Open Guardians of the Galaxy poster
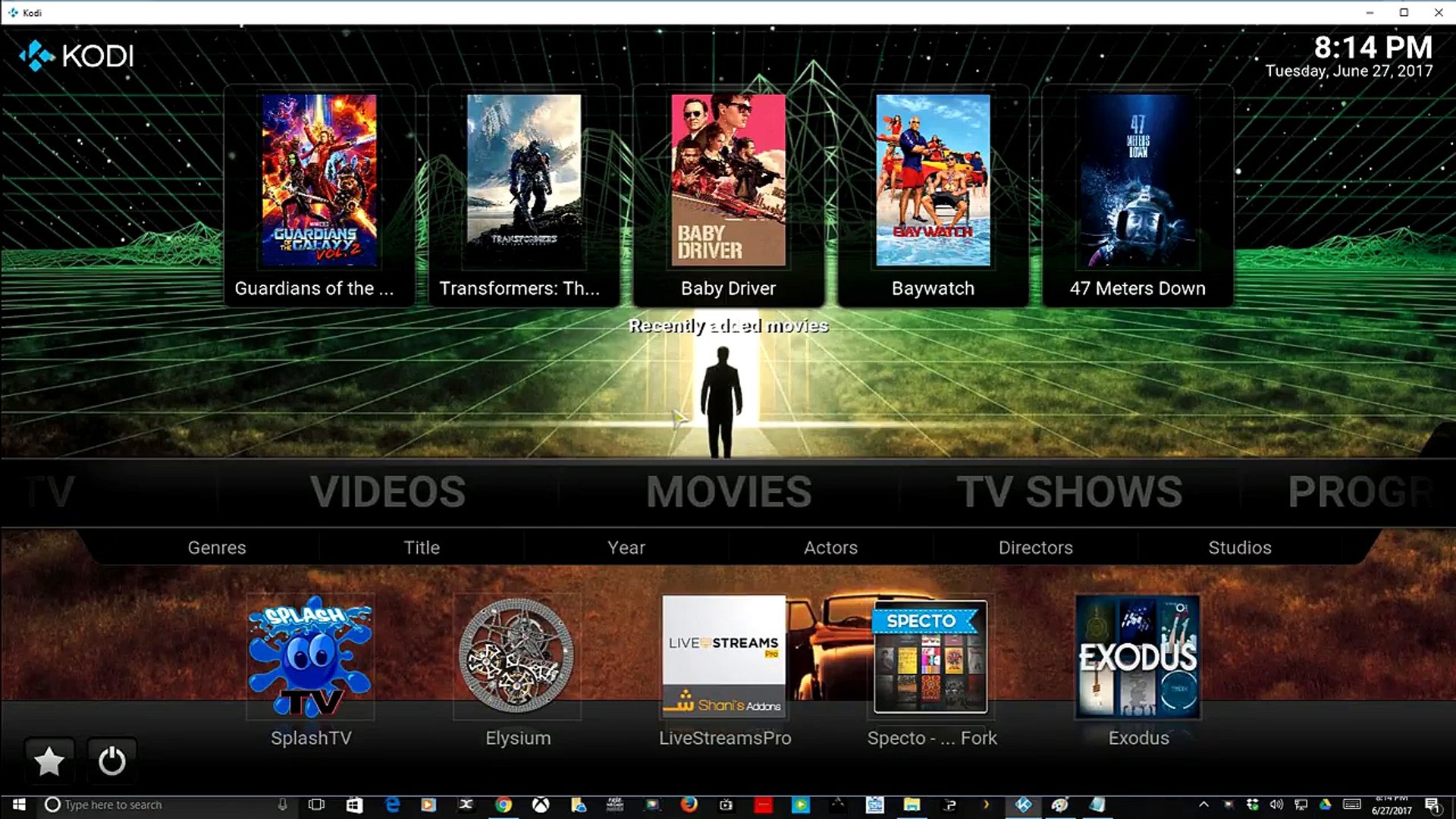This screenshot has height=819, width=1456. (319, 180)
